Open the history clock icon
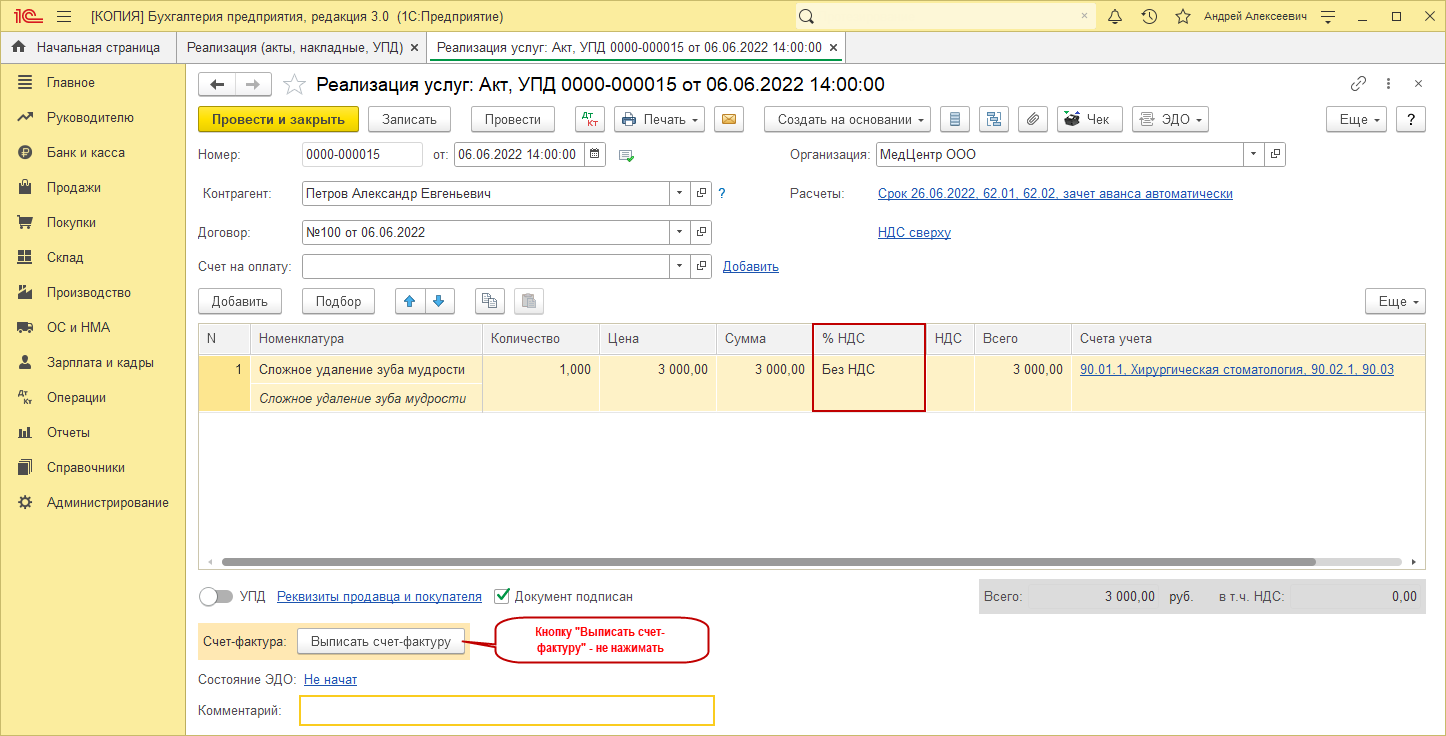Viewport: 1446px width, 736px height. tap(1150, 17)
